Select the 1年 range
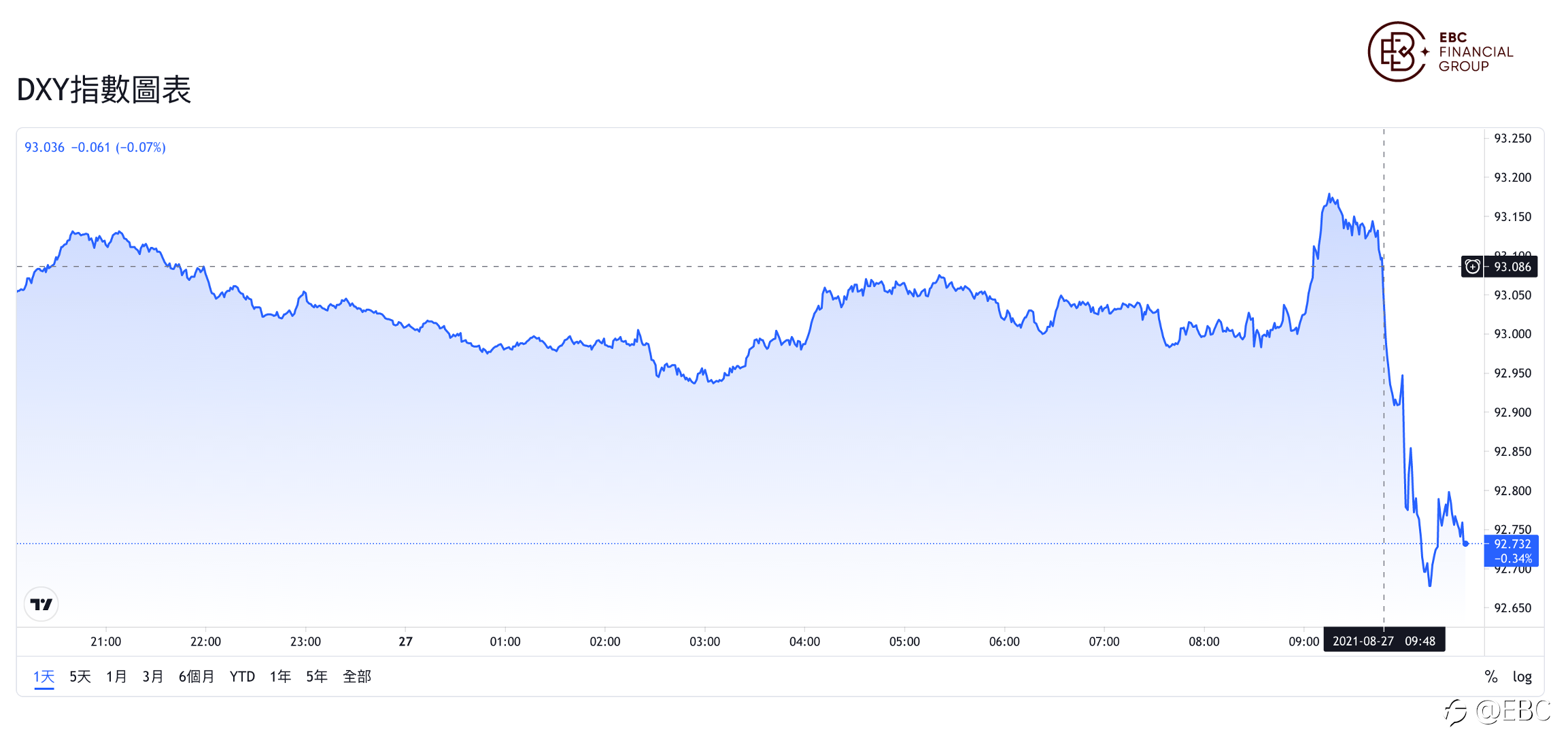 tap(280, 677)
